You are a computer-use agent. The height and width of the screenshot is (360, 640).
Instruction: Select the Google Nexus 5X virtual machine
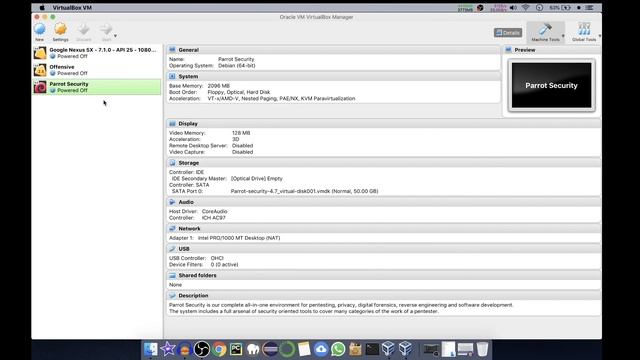pyautogui.click(x=97, y=53)
